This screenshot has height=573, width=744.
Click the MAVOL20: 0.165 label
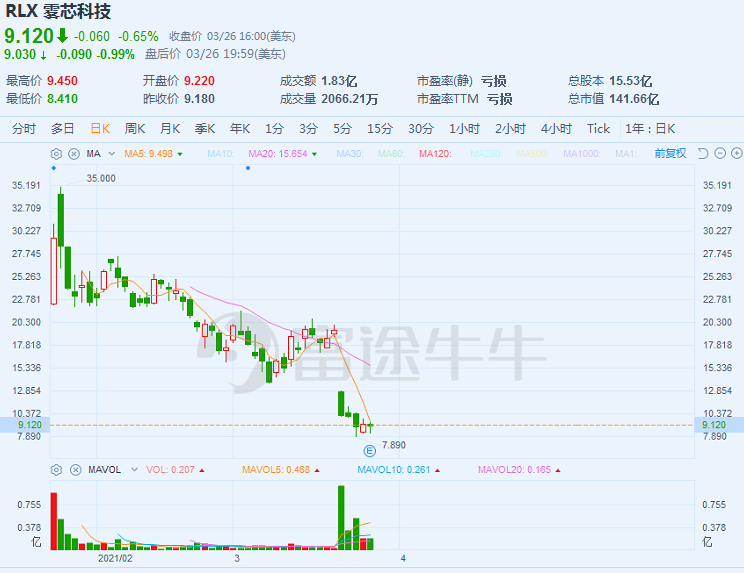(x=514, y=470)
